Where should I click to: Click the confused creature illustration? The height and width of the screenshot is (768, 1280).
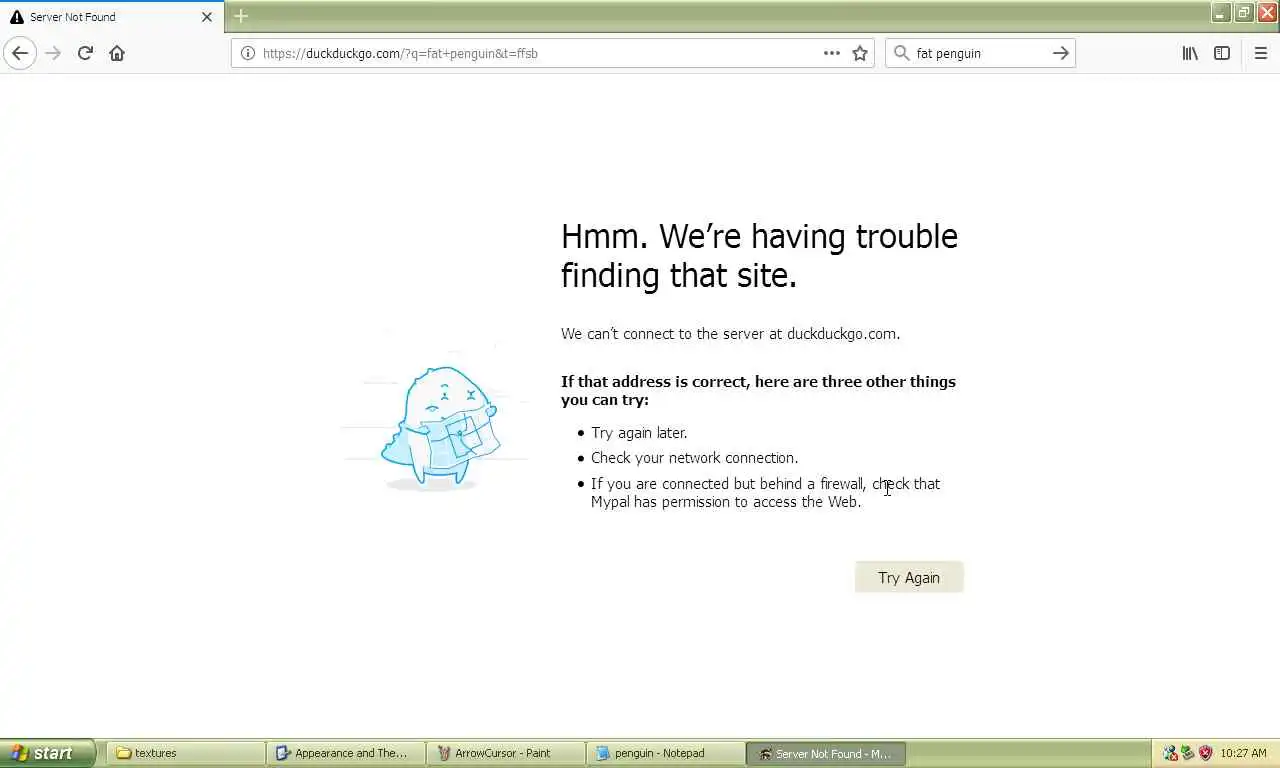[x=440, y=427]
